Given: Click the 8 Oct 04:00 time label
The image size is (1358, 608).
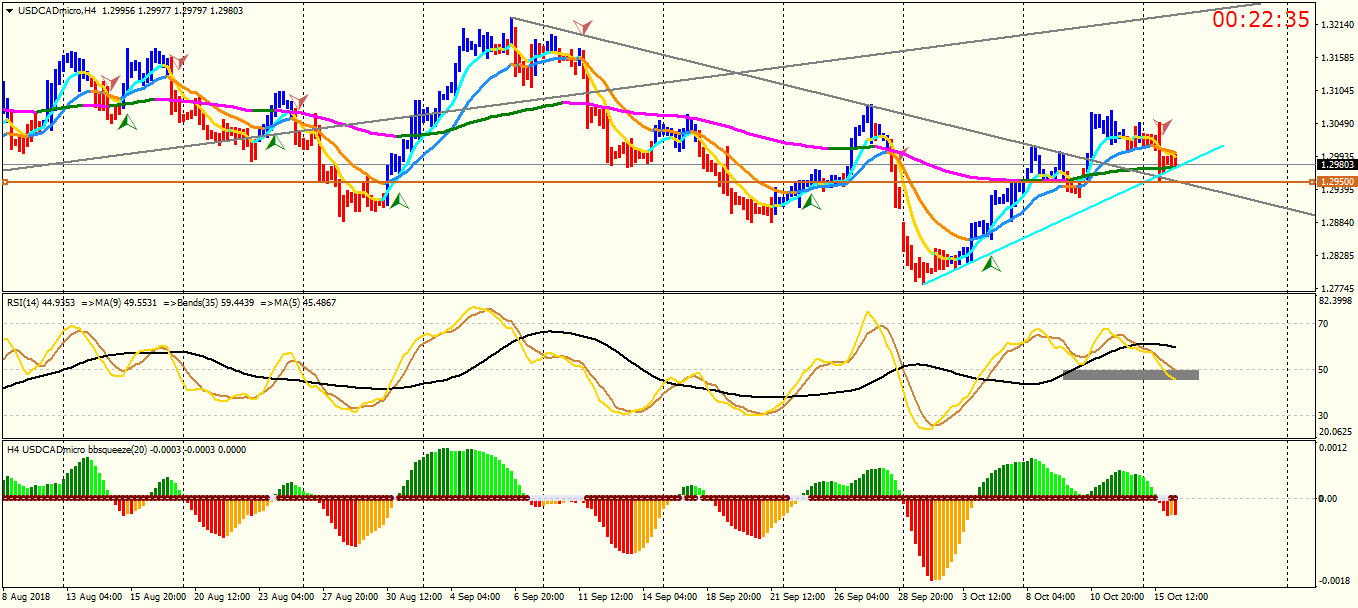Looking at the screenshot, I should 1052,597.
